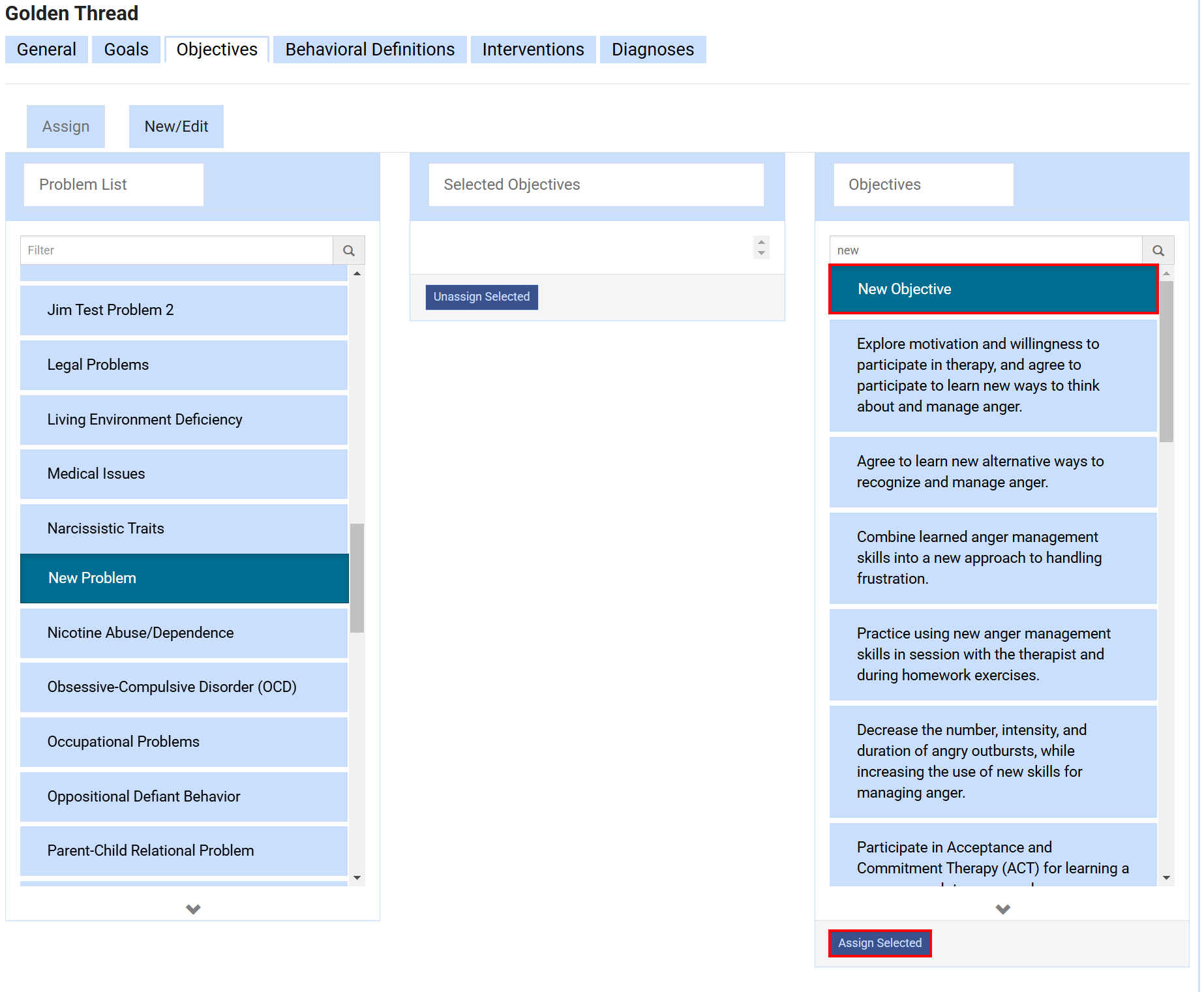Open the New/Edit sub-tab
1204x992 pixels.
176,127
